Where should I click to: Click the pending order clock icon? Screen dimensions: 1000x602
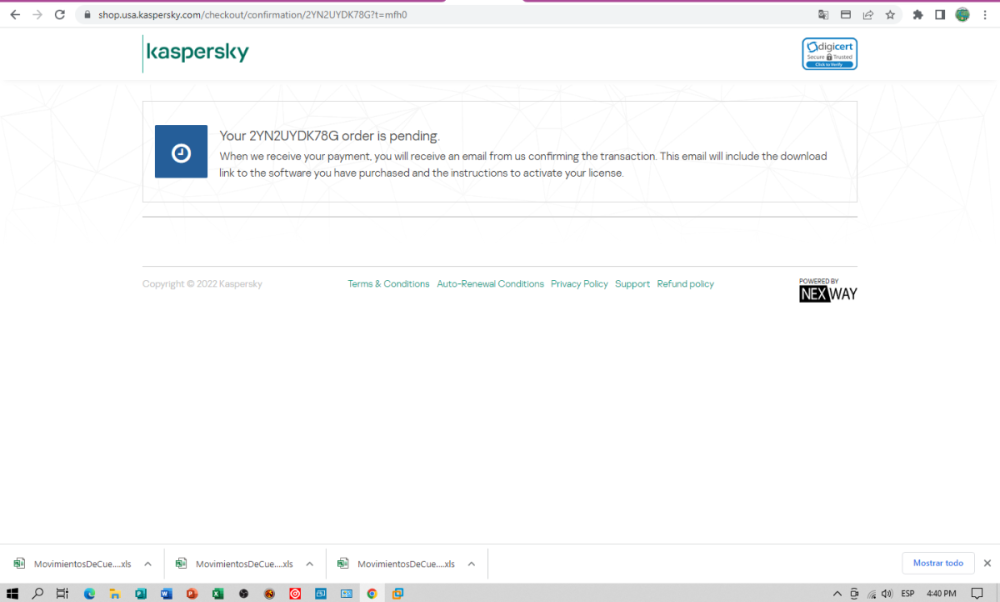181,152
